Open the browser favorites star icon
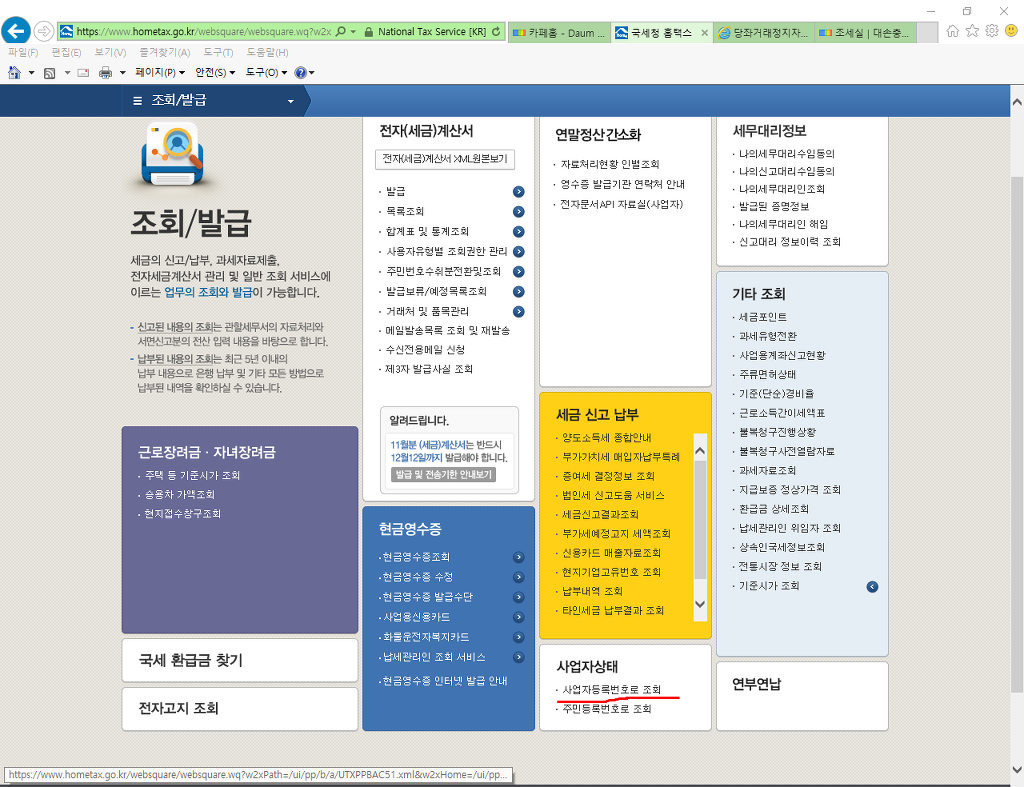Screen dimensions: 1024x787 (x=972, y=31)
